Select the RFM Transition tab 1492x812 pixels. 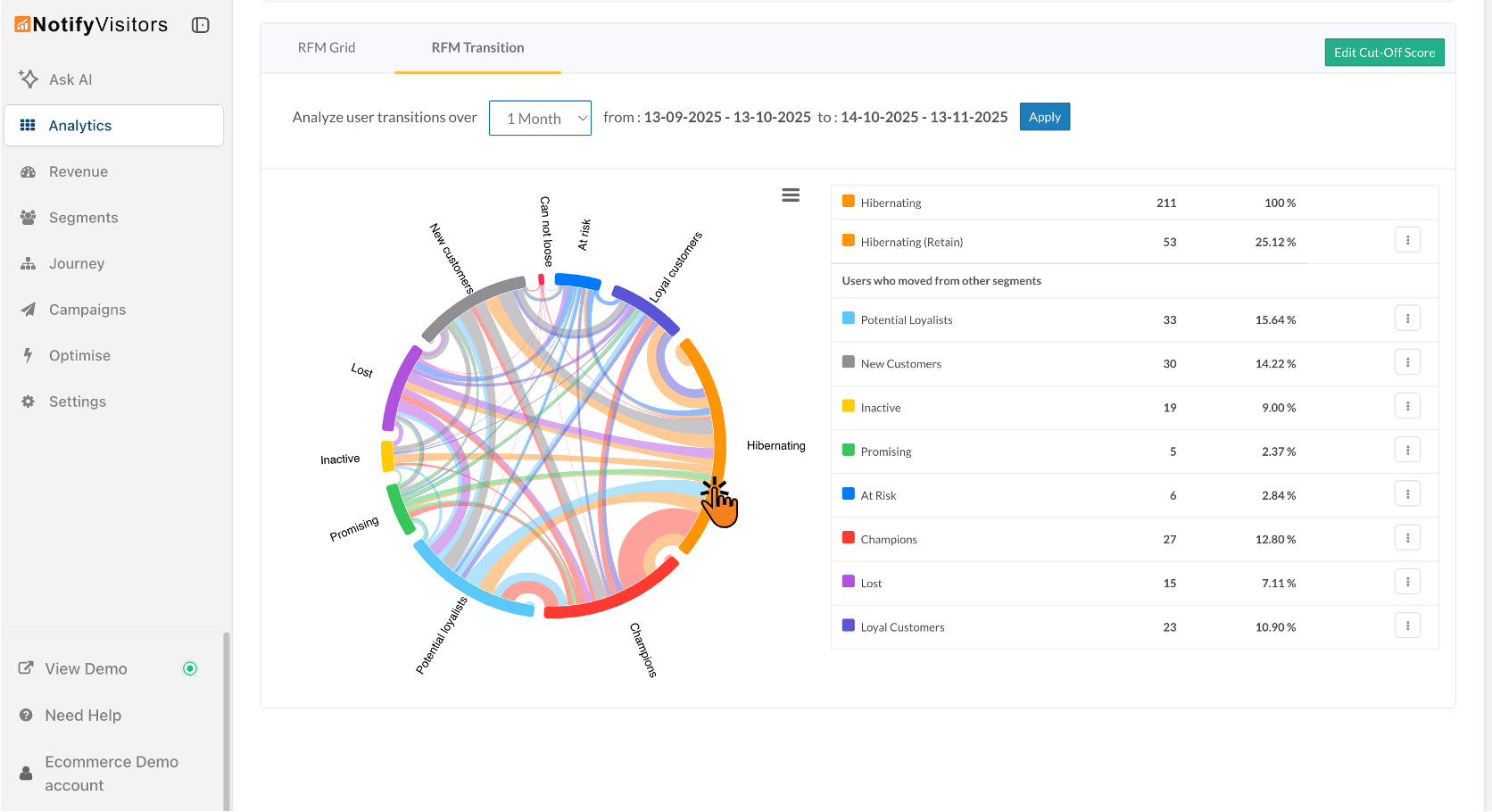point(477,47)
